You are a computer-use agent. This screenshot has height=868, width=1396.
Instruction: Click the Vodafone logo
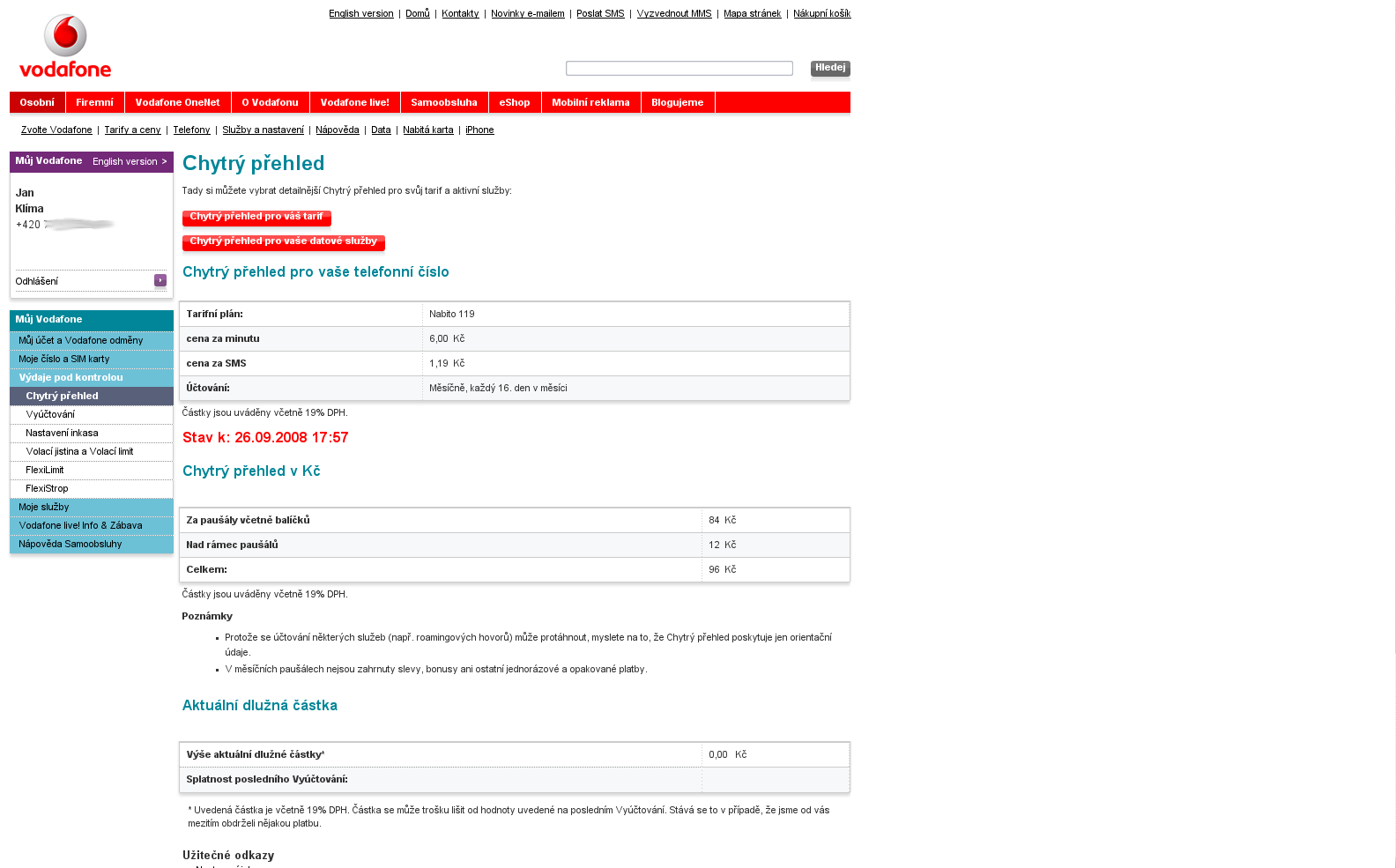[x=65, y=46]
